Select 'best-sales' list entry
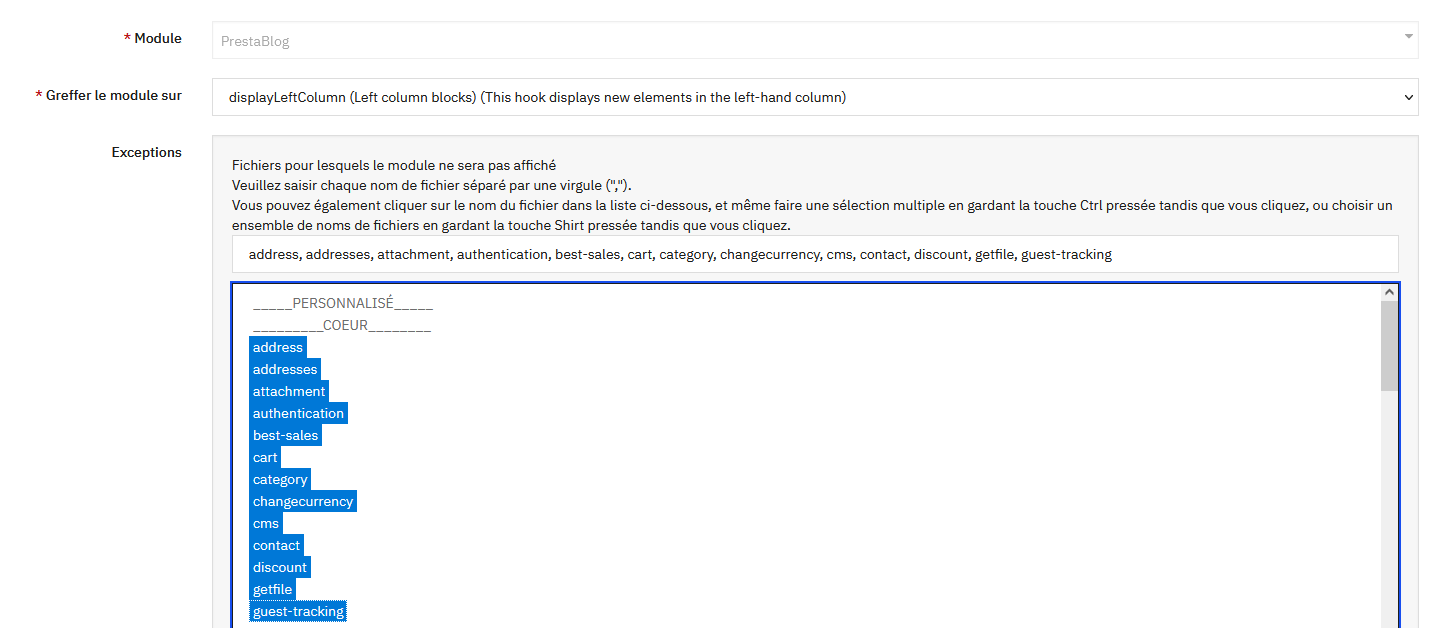This screenshot has height=628, width=1429. 285,436
